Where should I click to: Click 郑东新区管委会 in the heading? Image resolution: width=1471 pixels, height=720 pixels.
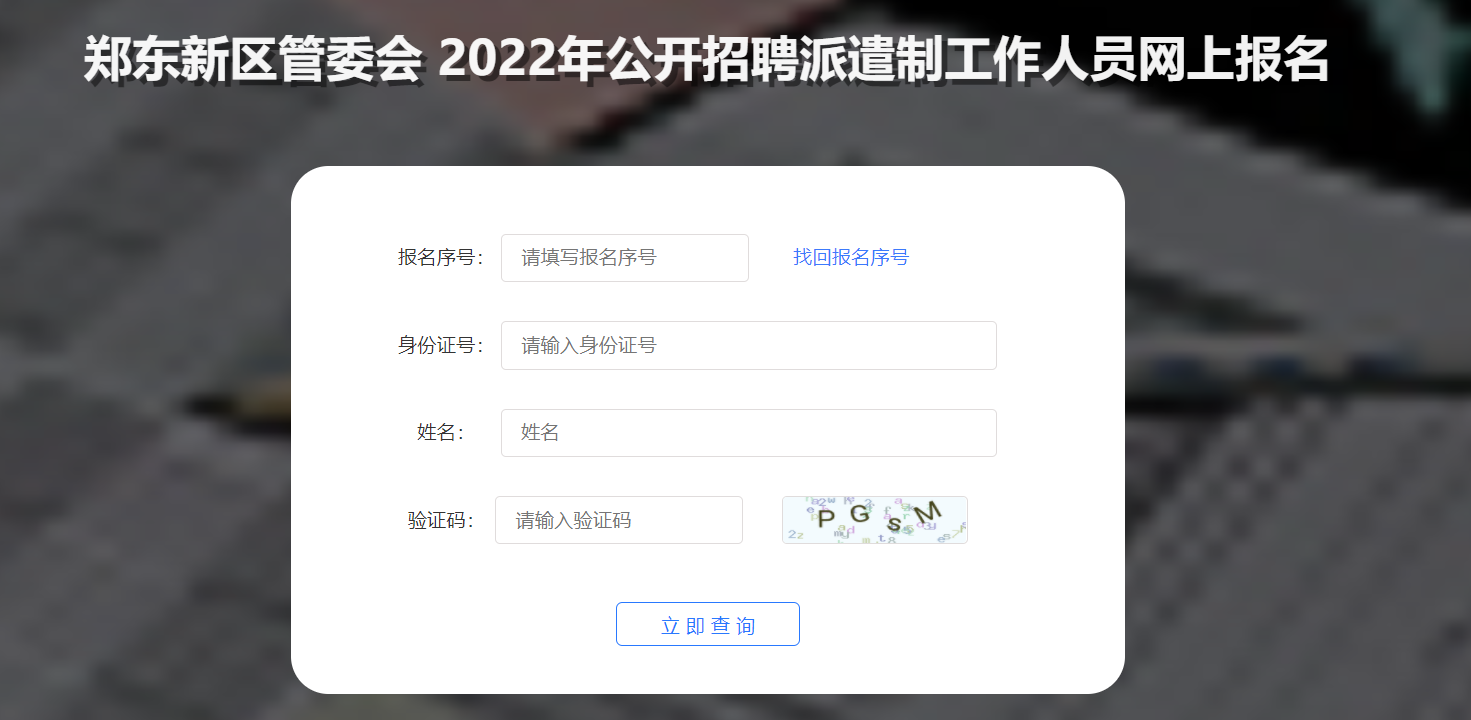(x=252, y=61)
